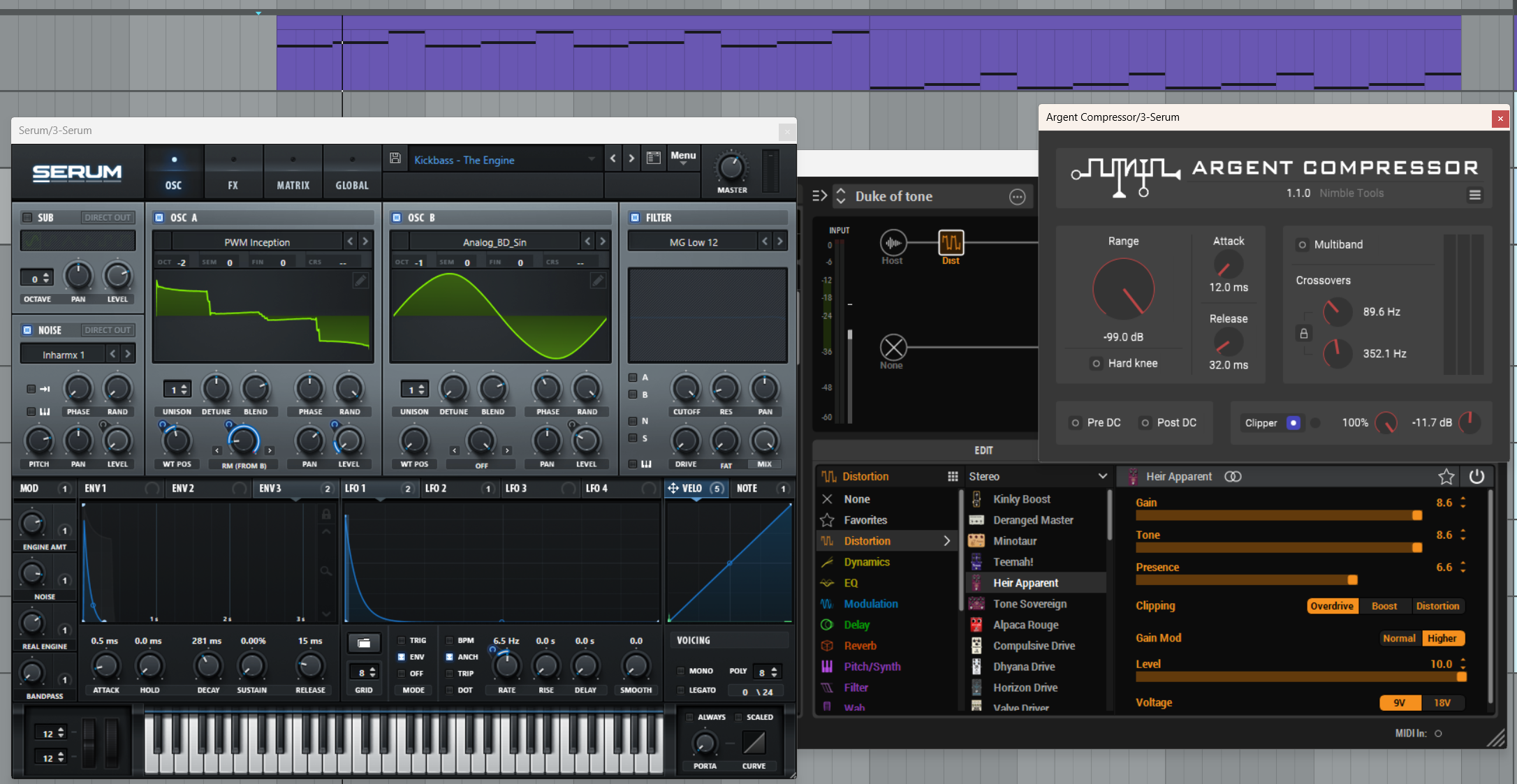Select the Host input node

pos(893,243)
